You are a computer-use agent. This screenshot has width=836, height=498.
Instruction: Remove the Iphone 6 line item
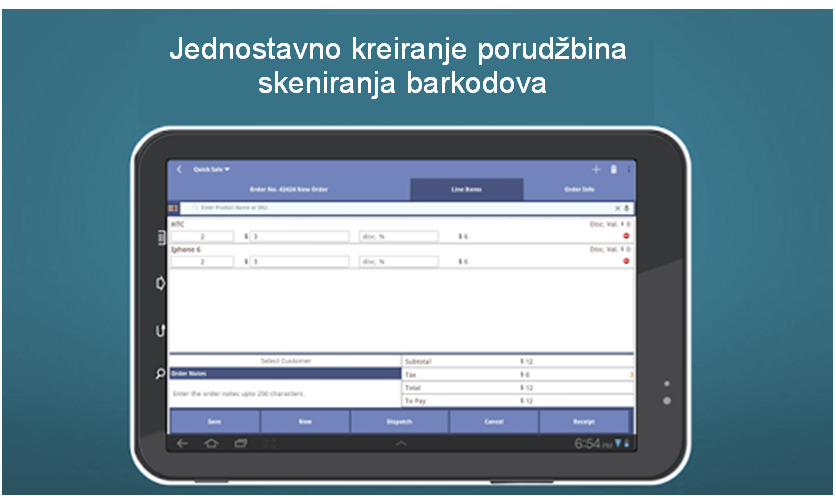click(x=627, y=260)
